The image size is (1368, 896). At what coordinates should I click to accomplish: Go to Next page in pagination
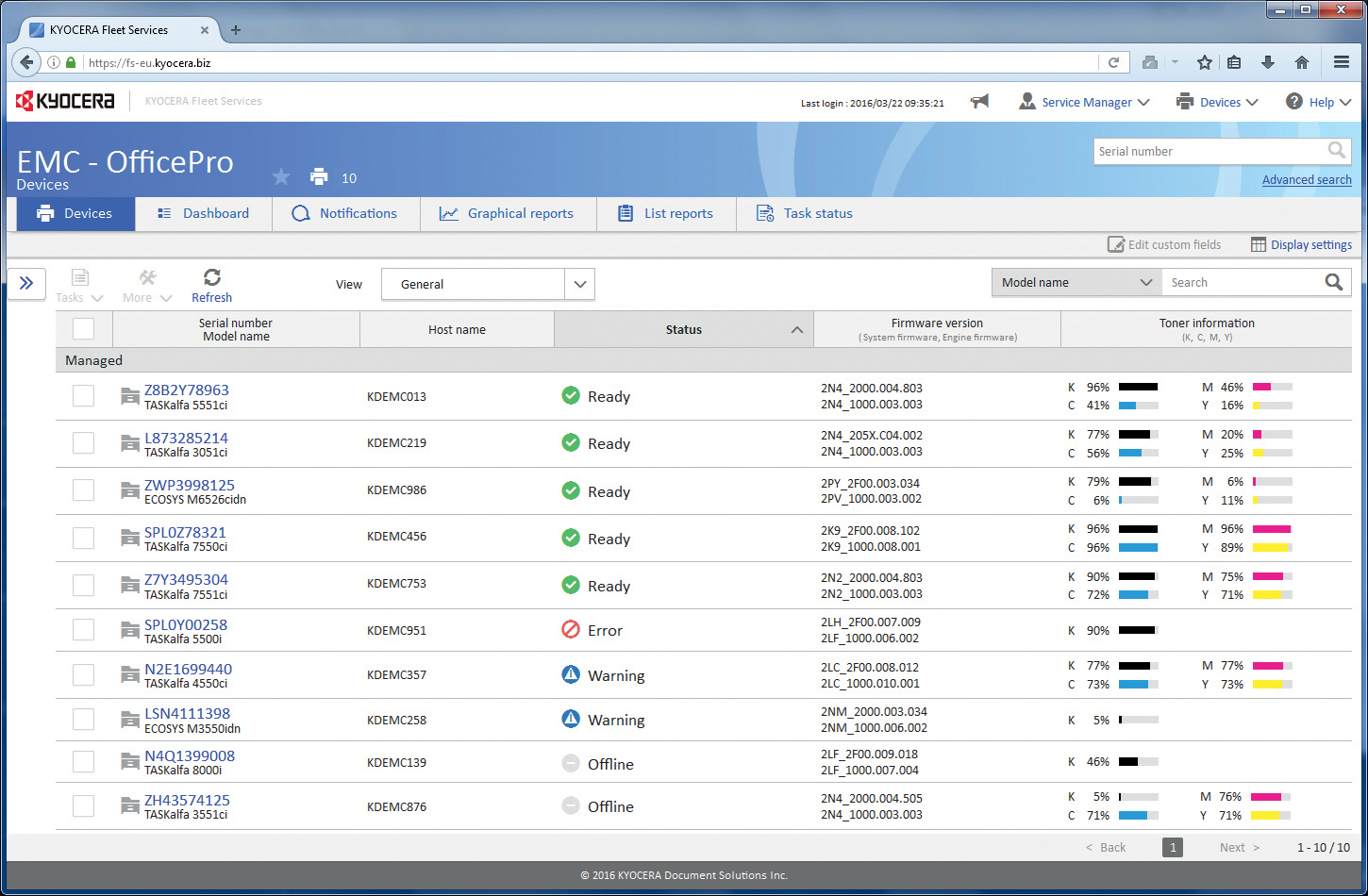coord(1240,847)
